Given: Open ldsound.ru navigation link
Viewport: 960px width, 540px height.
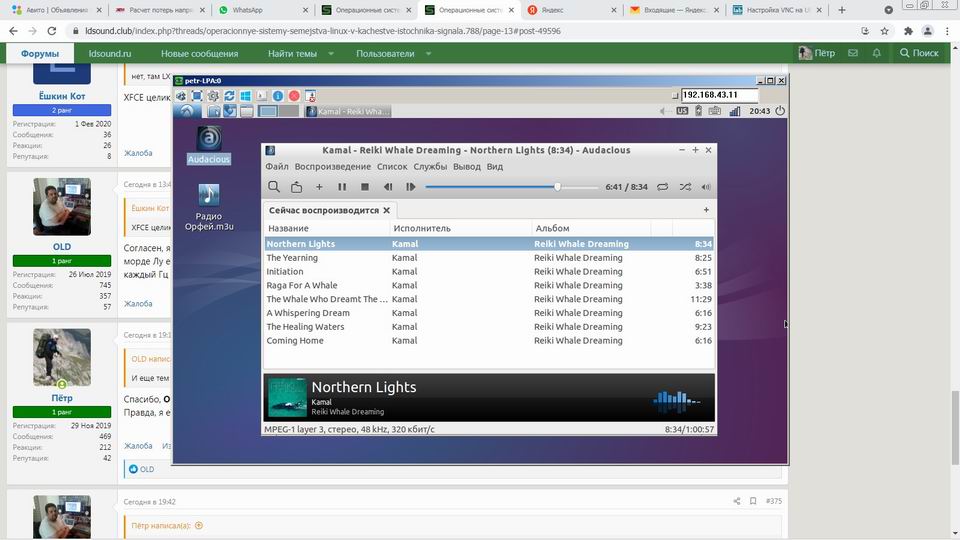Looking at the screenshot, I should point(110,53).
